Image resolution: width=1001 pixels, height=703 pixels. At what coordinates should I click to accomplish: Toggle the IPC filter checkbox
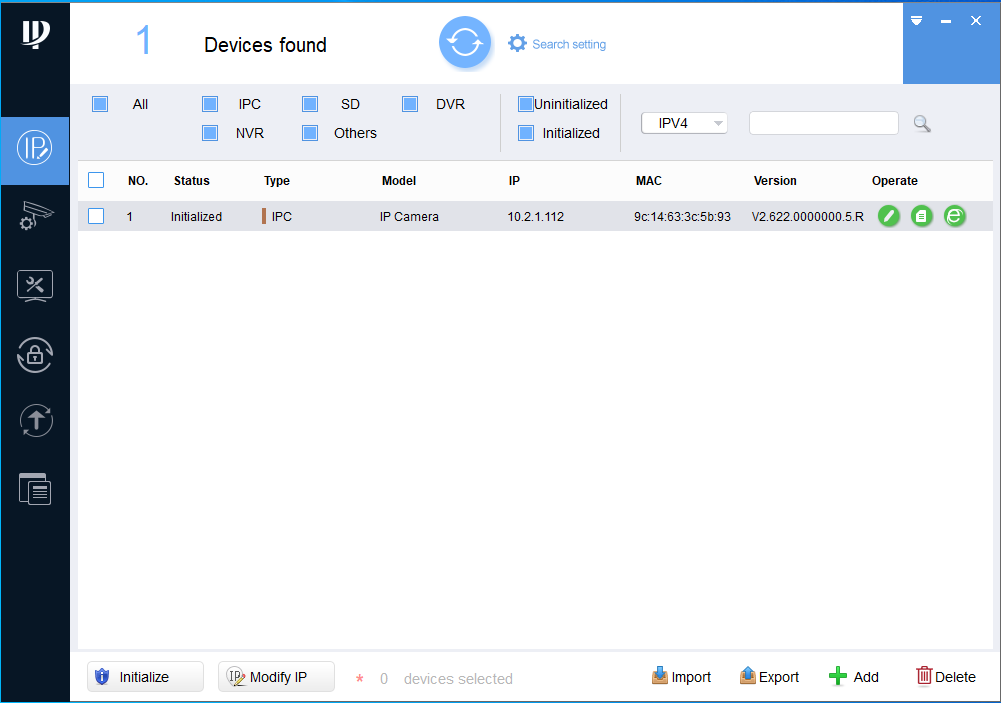tap(209, 104)
